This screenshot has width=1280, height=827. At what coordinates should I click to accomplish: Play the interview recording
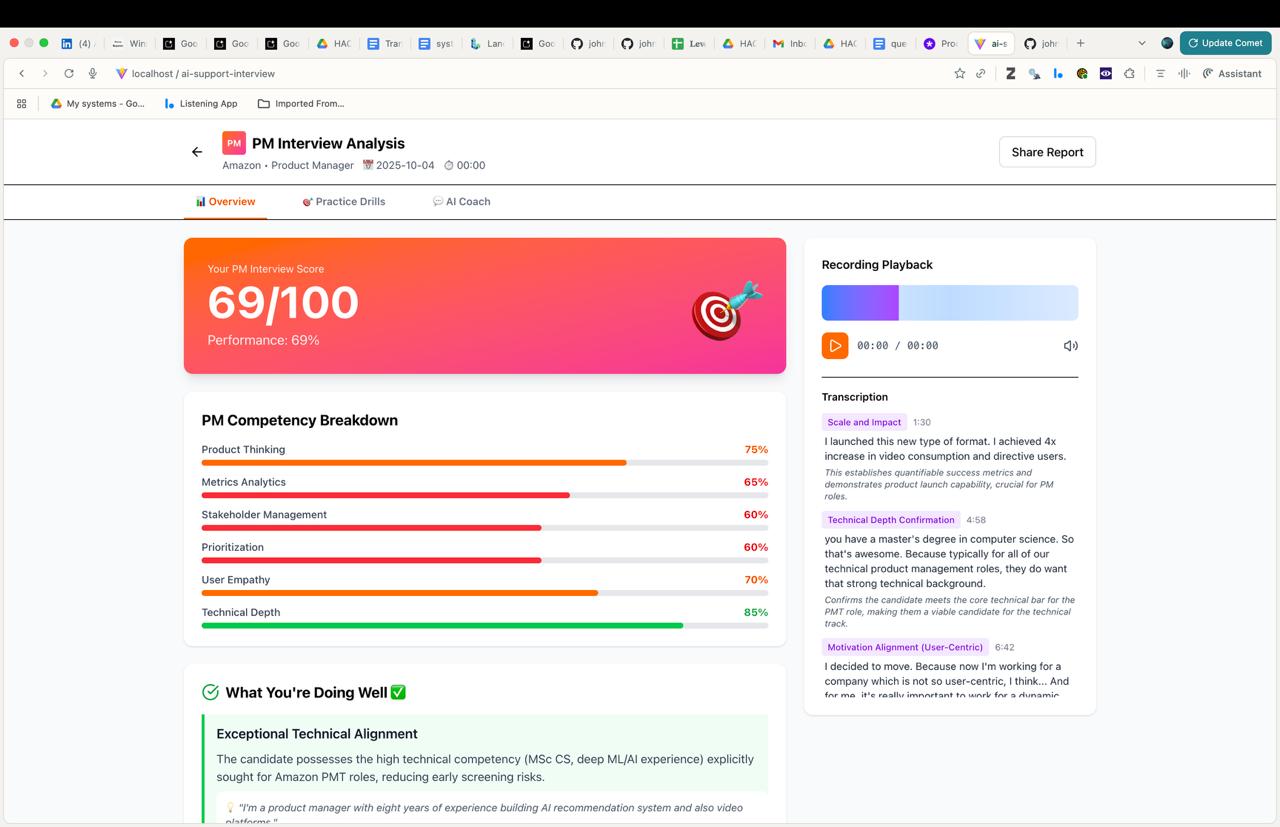(835, 345)
